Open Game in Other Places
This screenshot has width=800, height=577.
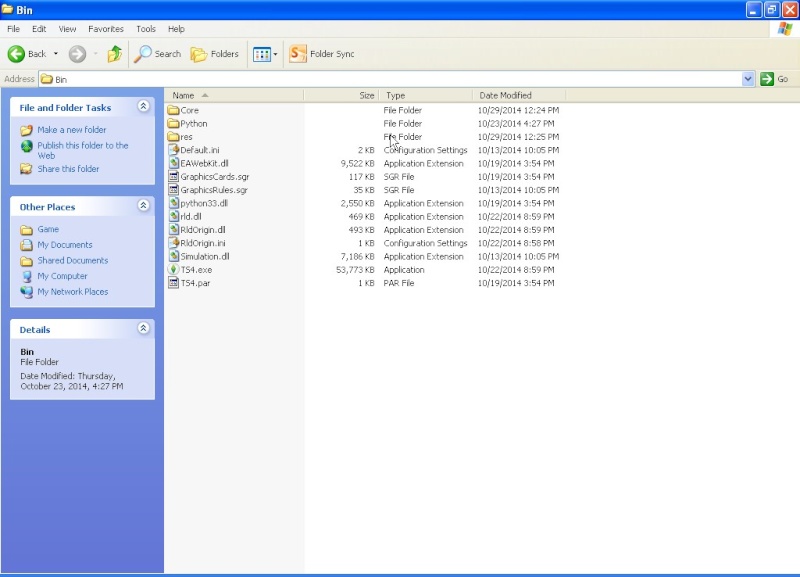(x=48, y=230)
